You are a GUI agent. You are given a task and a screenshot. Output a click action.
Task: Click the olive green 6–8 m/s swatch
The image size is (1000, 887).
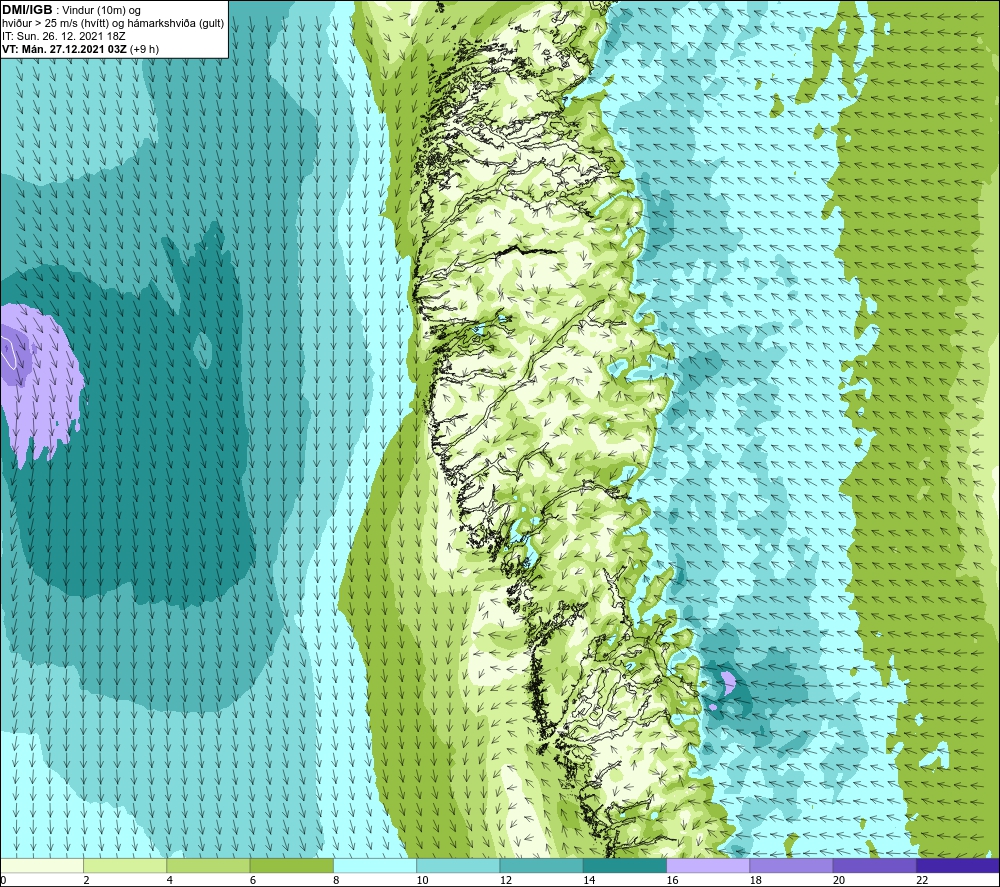pyautogui.click(x=291, y=865)
